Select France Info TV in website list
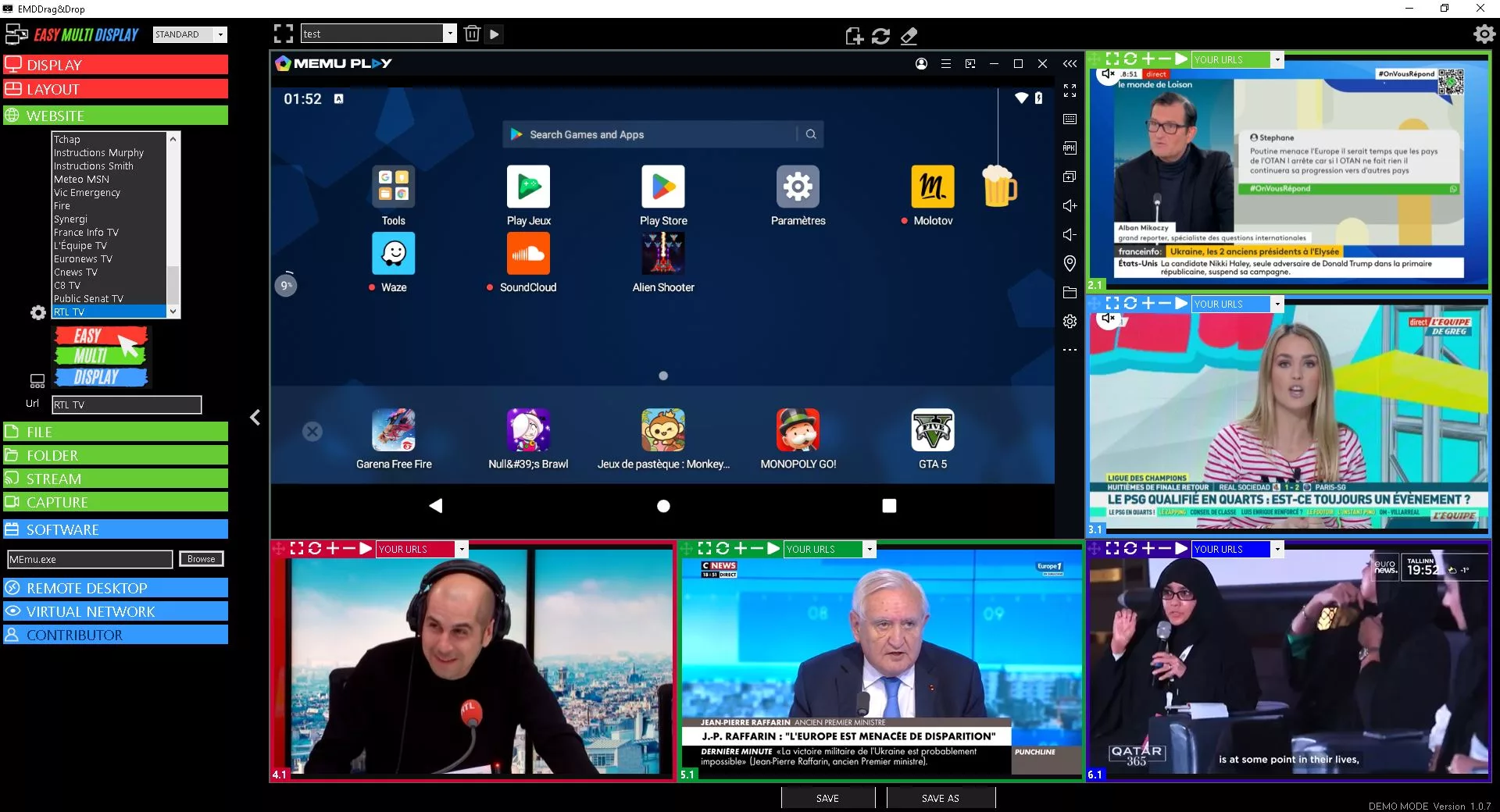This screenshot has height=812, width=1500. coord(109,233)
